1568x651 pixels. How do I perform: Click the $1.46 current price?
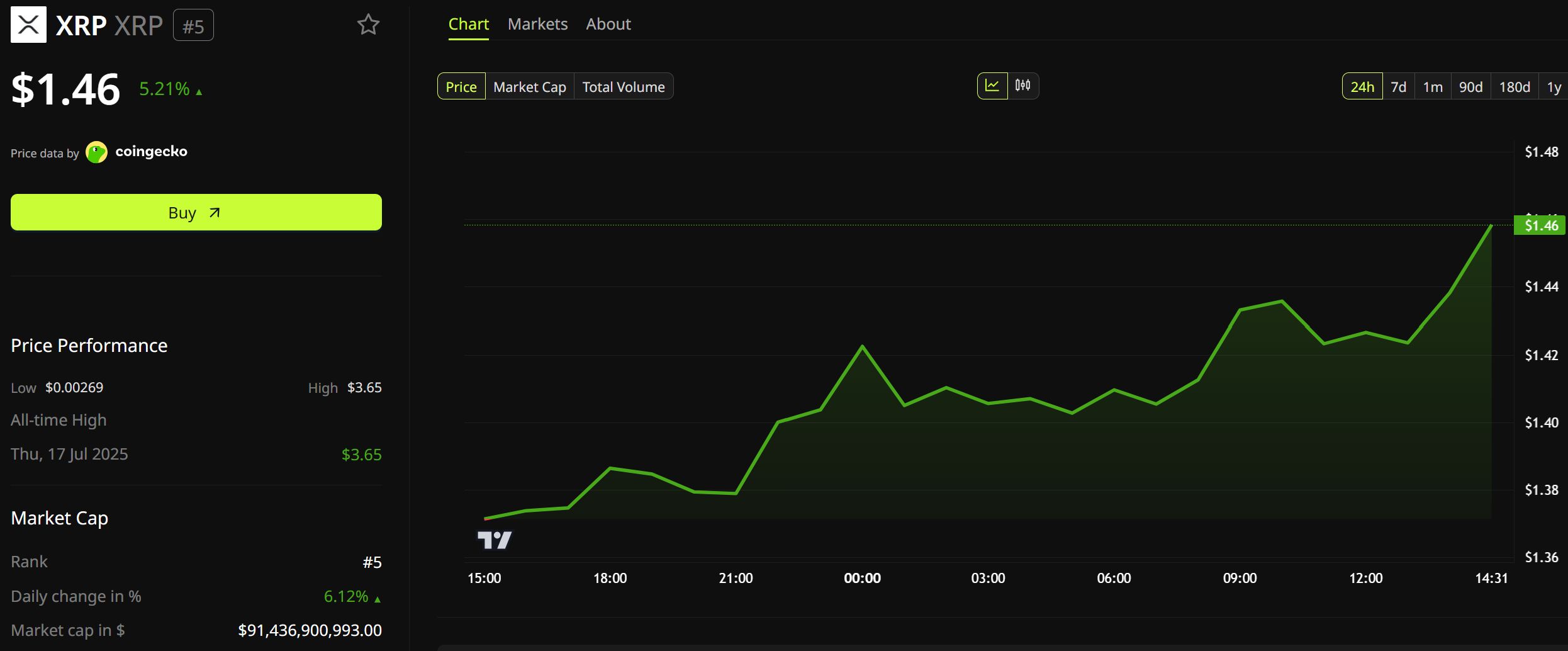[65, 89]
